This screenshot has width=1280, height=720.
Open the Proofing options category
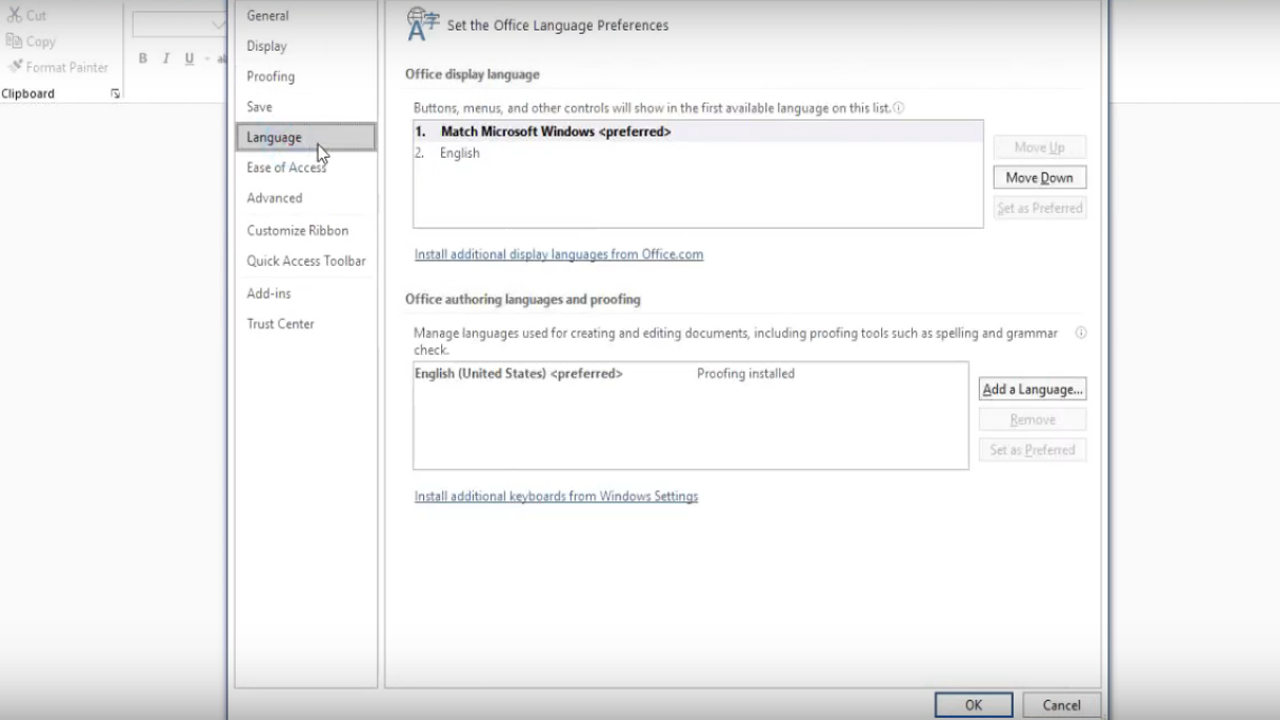(306, 76)
